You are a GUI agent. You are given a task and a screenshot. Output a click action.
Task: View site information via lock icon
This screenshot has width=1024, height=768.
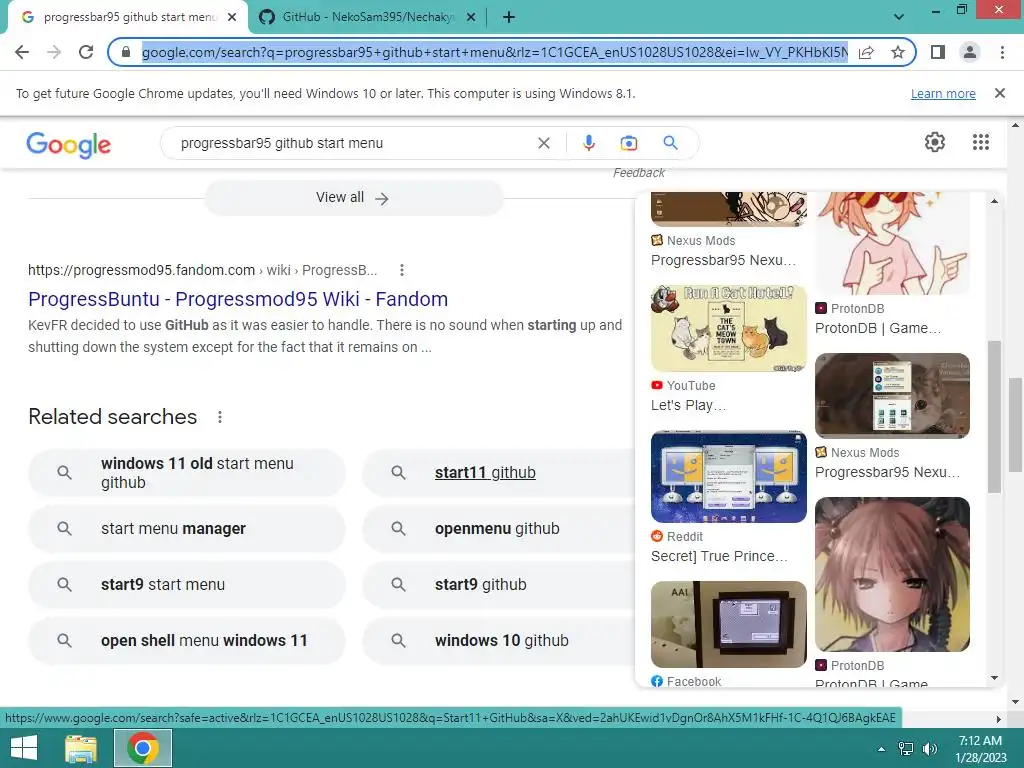click(127, 52)
